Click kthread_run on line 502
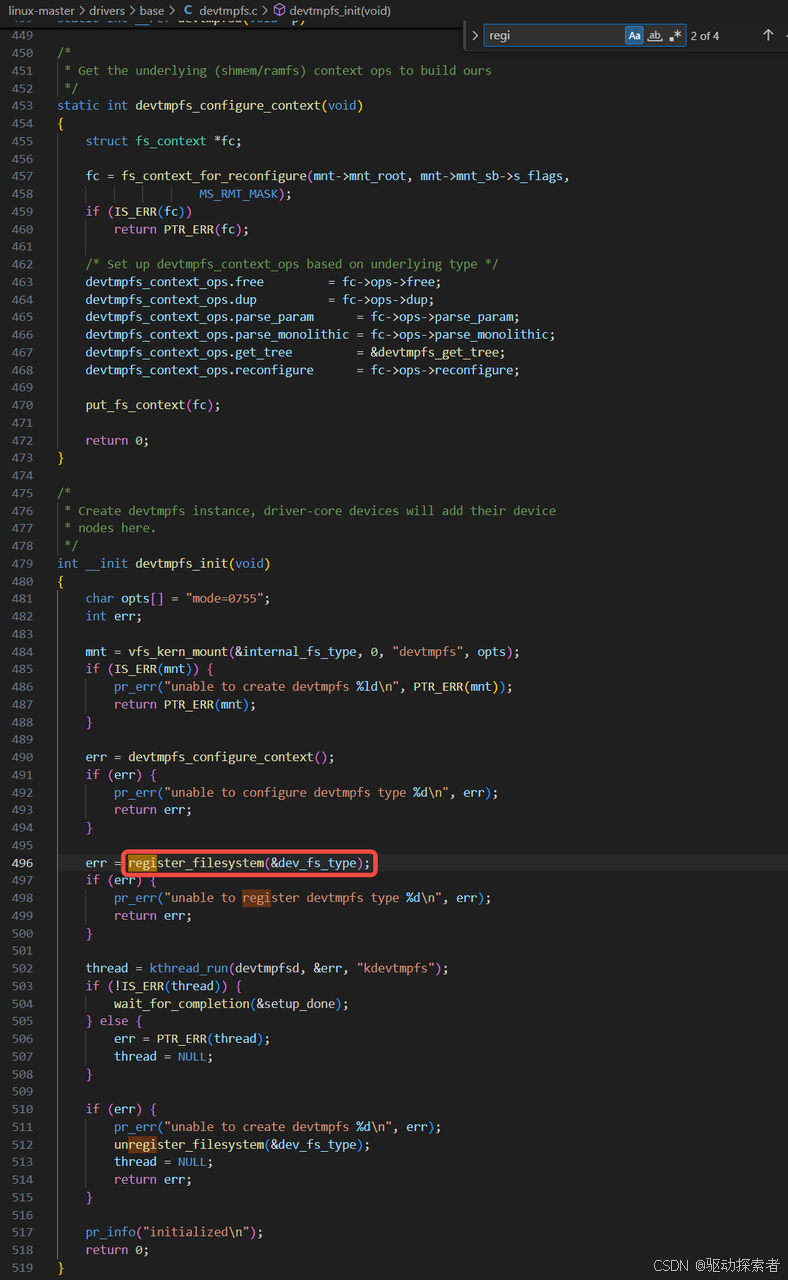This screenshot has height=1280, width=788. click(189, 968)
